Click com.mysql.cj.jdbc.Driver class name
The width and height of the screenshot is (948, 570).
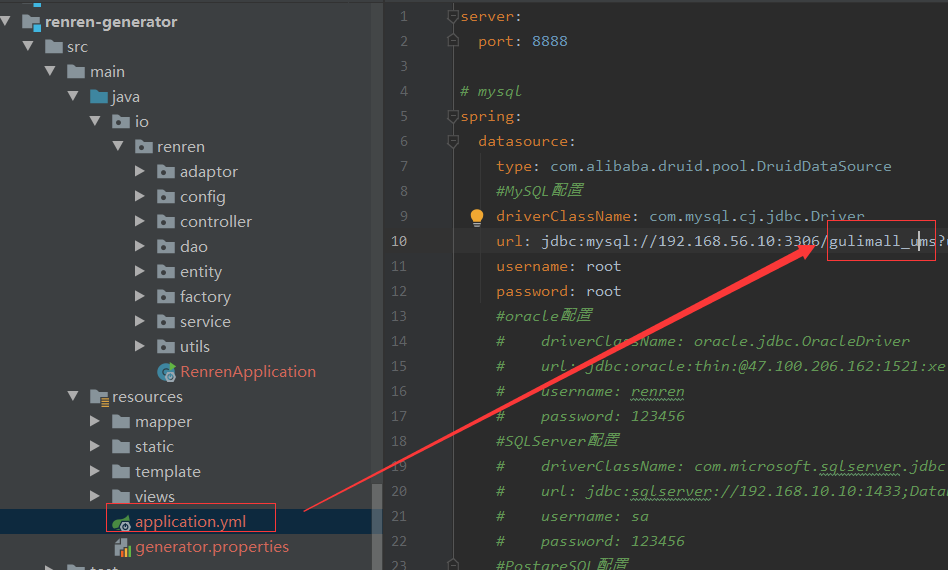click(x=757, y=216)
